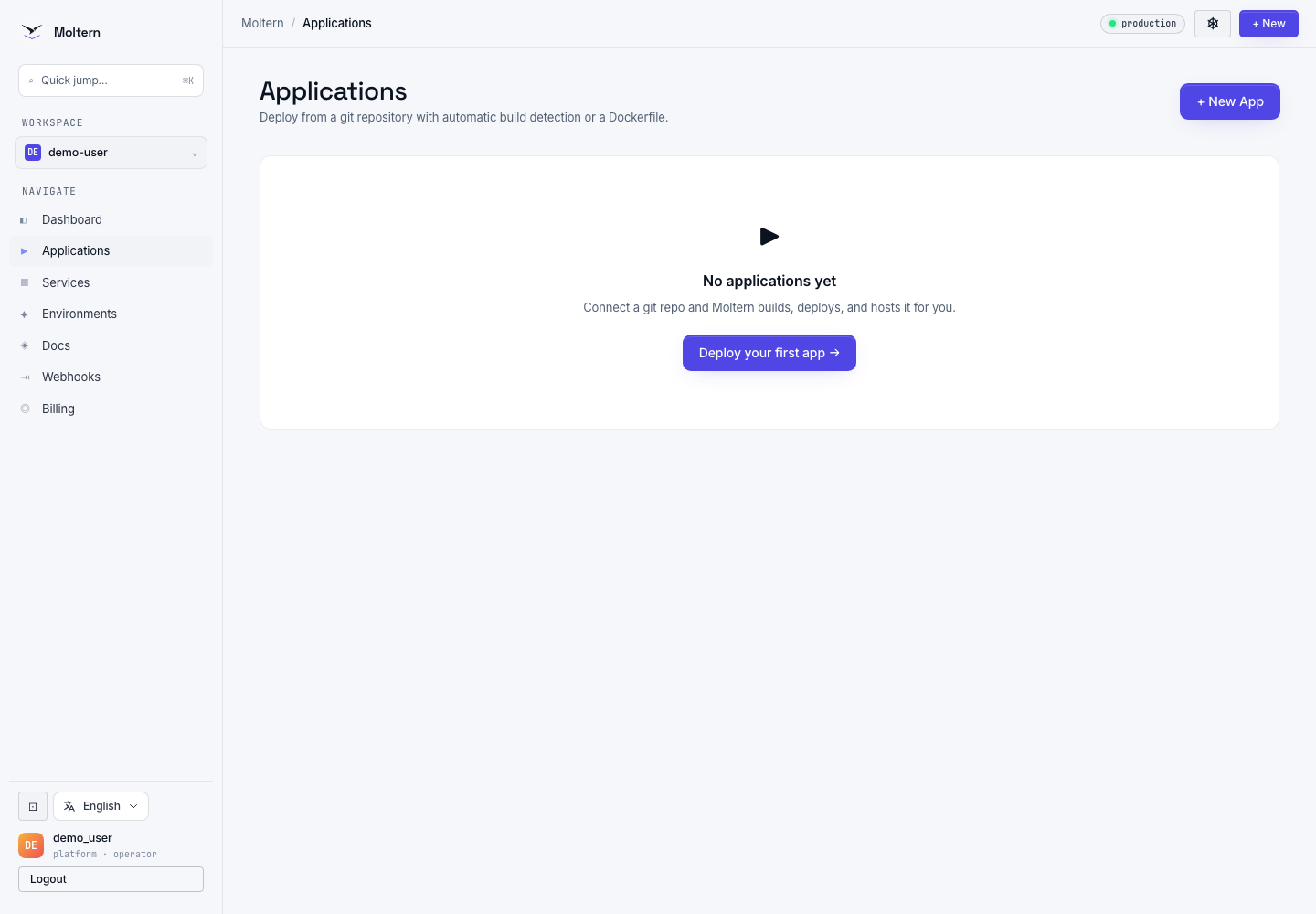Open the Docs navigation item
The height and width of the screenshot is (914, 1316).
pos(111,345)
